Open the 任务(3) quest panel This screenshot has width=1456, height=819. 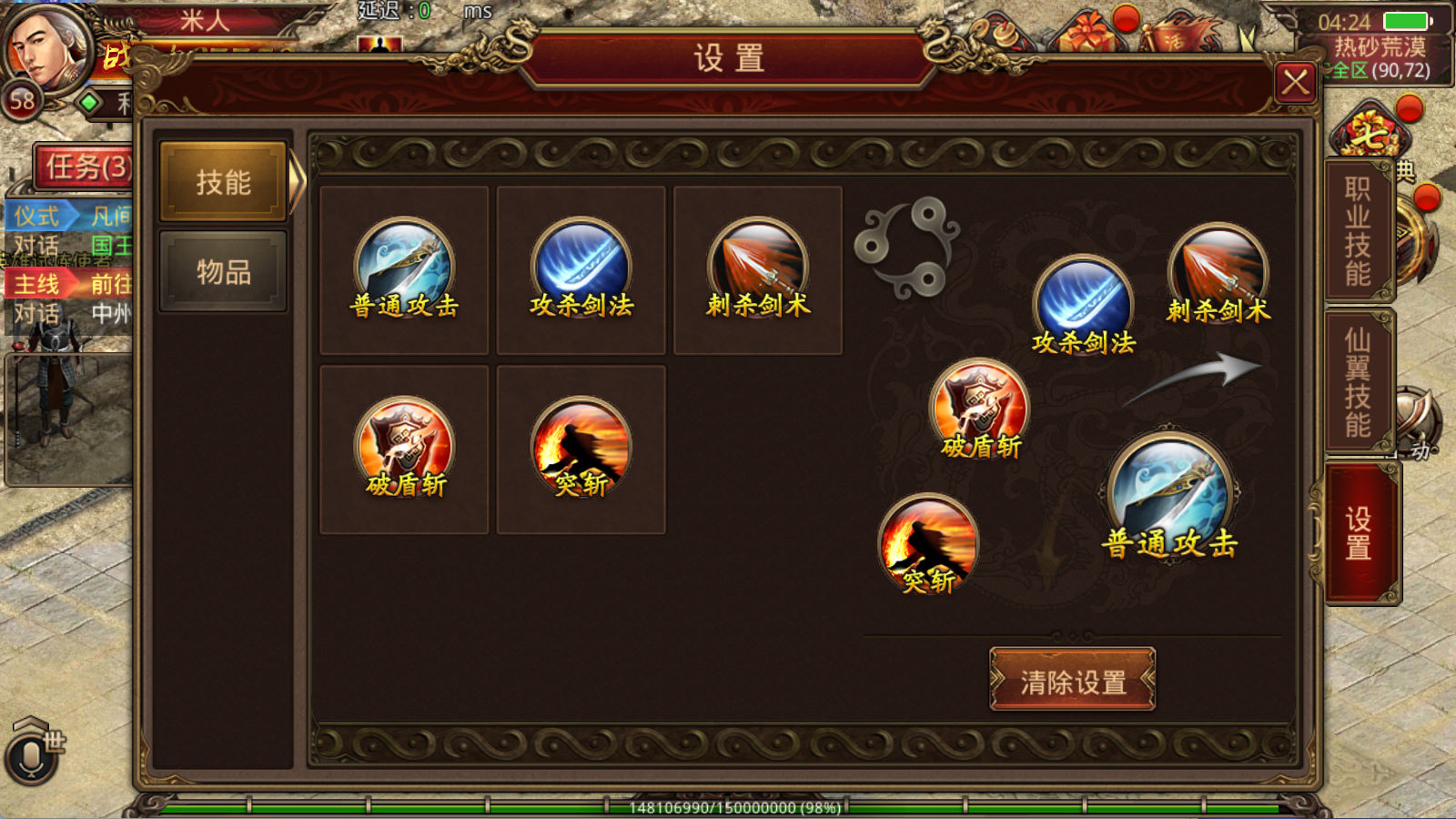[x=85, y=167]
